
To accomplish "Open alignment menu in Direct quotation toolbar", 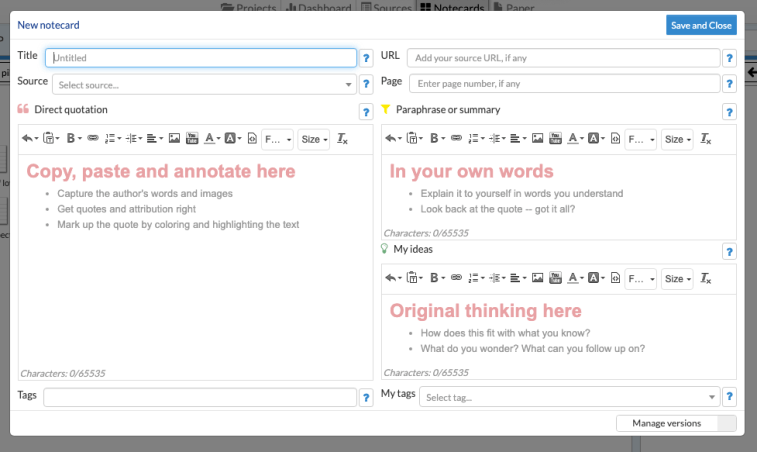I will point(154,139).
